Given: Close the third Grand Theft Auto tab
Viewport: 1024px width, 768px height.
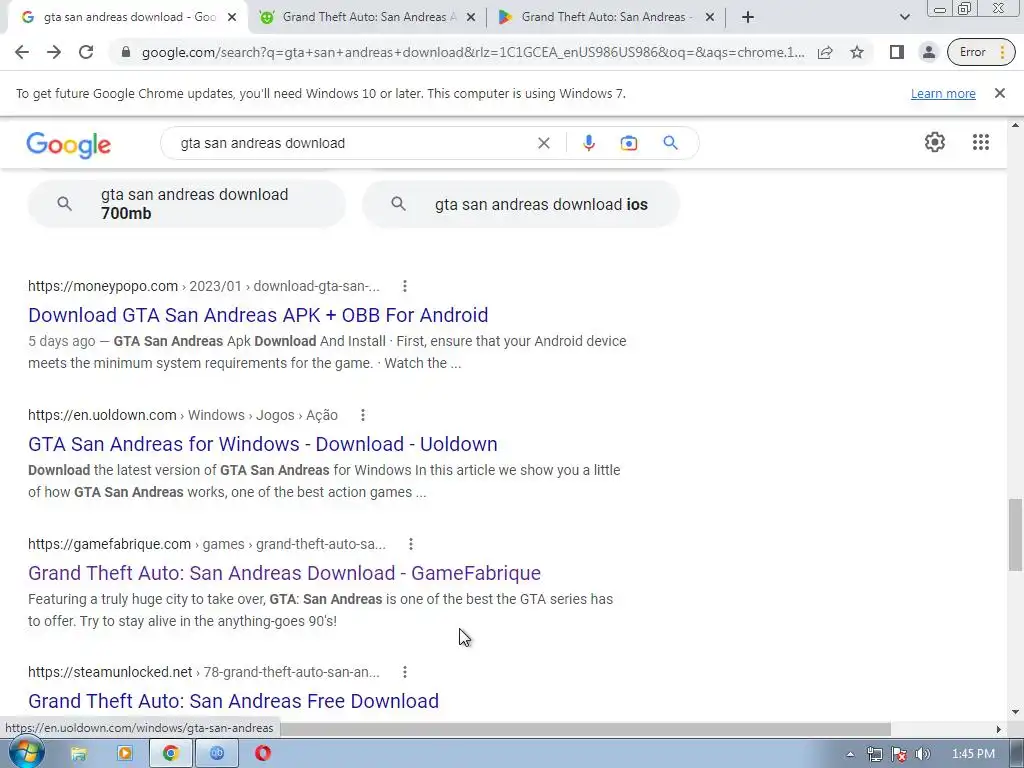Looking at the screenshot, I should (710, 18).
